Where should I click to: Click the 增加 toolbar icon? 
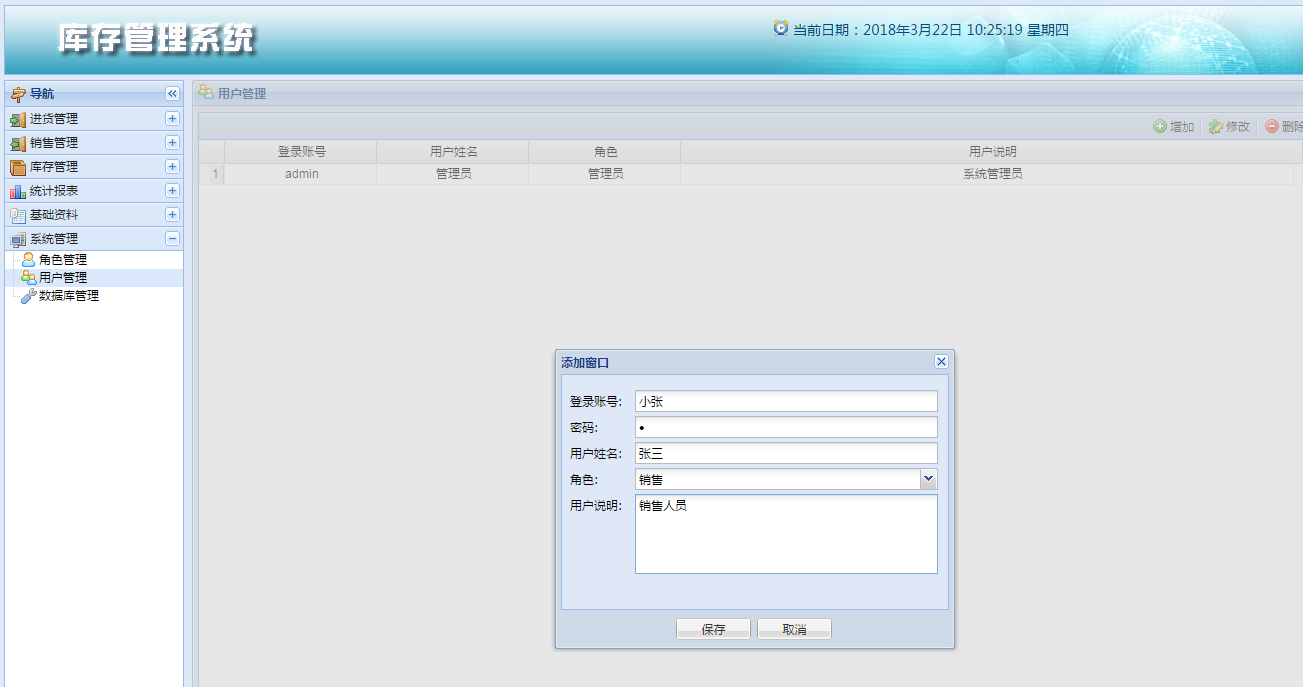pyautogui.click(x=1160, y=127)
